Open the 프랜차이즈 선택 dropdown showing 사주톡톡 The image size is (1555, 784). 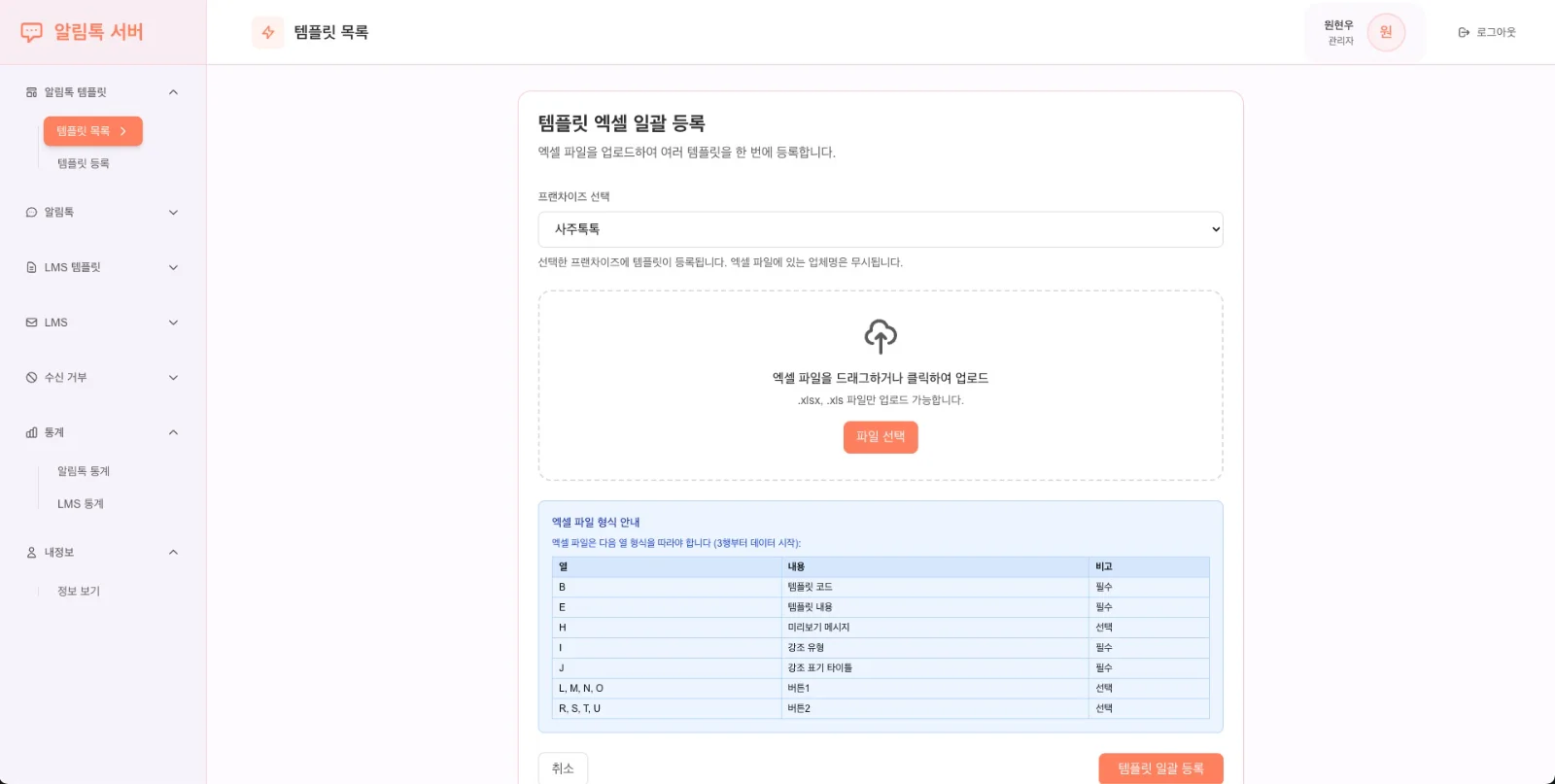[881, 229]
